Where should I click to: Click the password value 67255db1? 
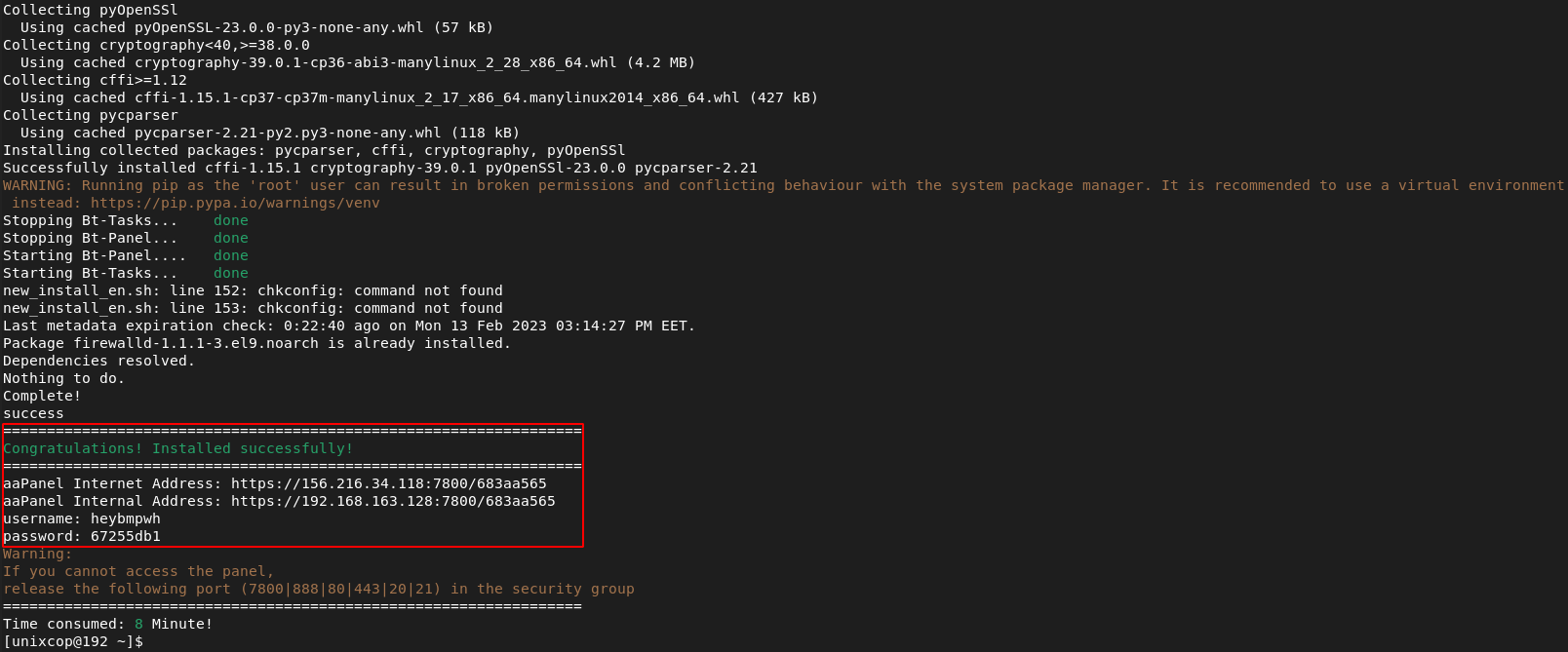click(x=126, y=536)
